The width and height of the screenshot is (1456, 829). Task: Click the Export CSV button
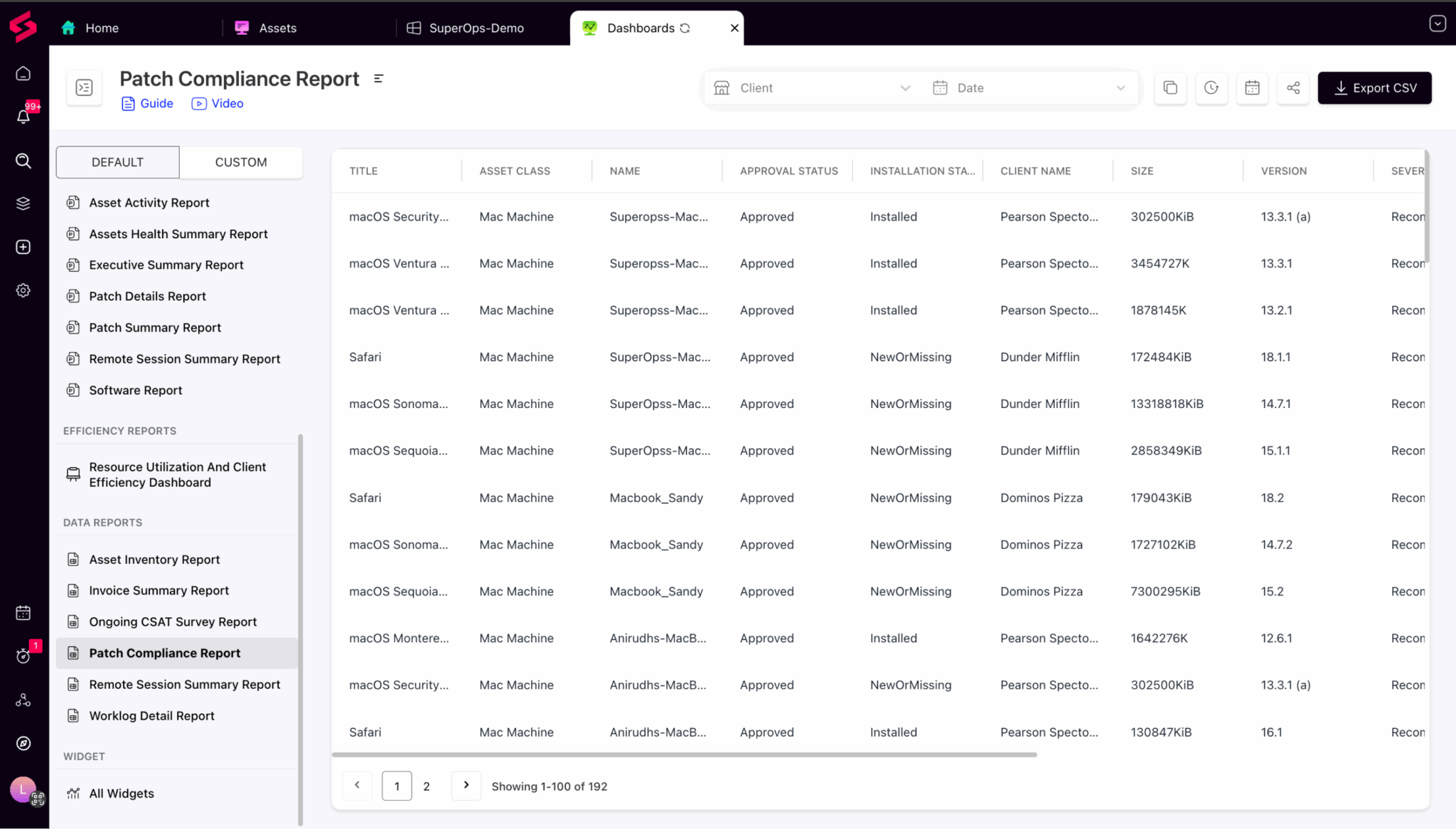[1374, 88]
